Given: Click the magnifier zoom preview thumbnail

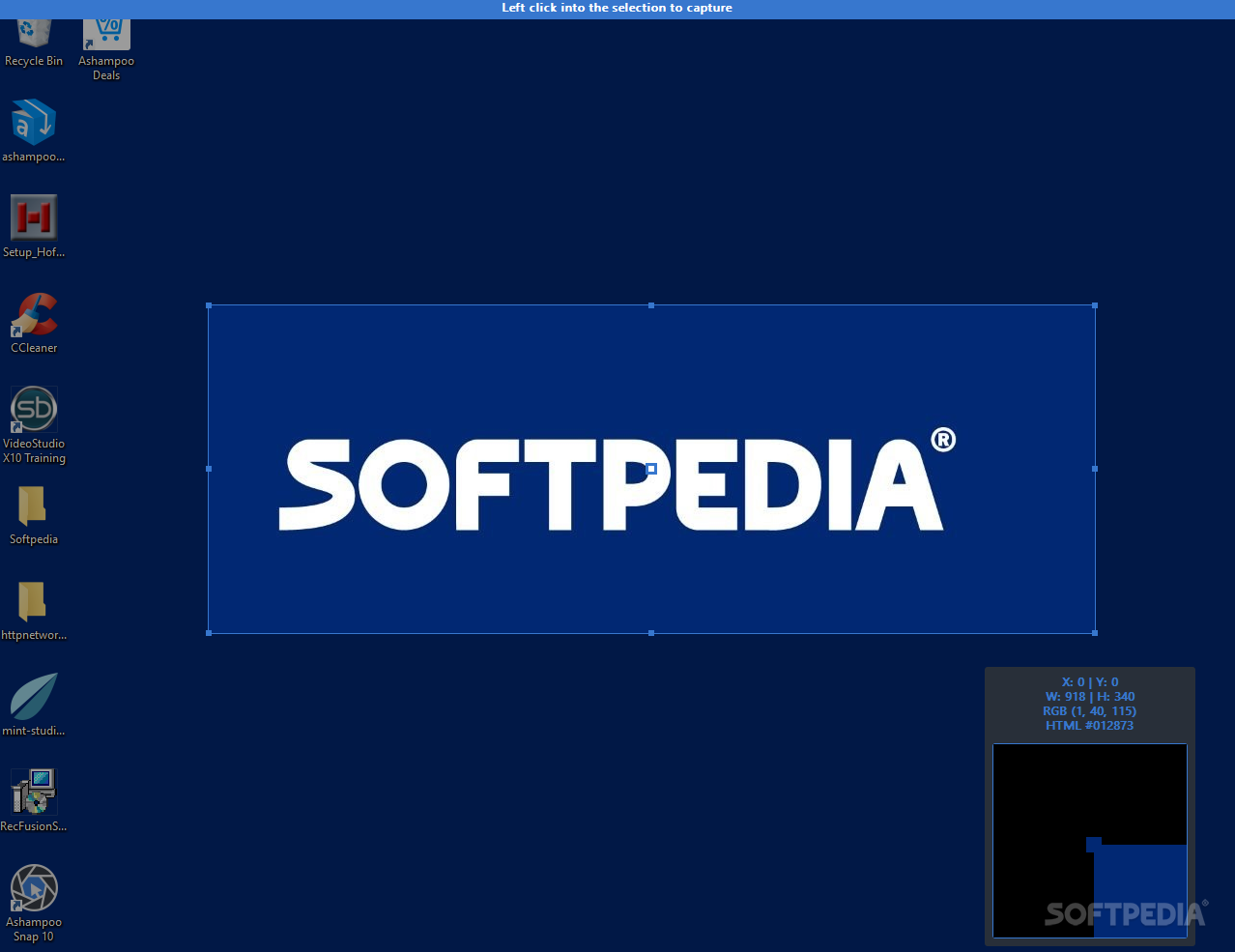Looking at the screenshot, I should point(1090,841).
